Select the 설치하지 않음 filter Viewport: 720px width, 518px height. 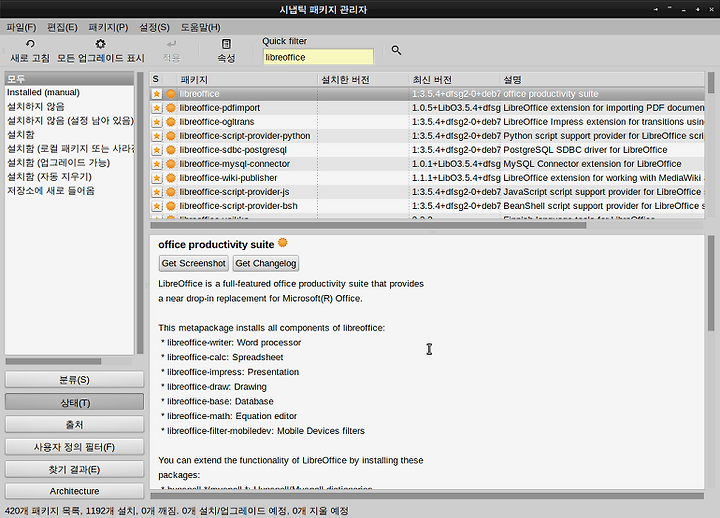point(69,107)
